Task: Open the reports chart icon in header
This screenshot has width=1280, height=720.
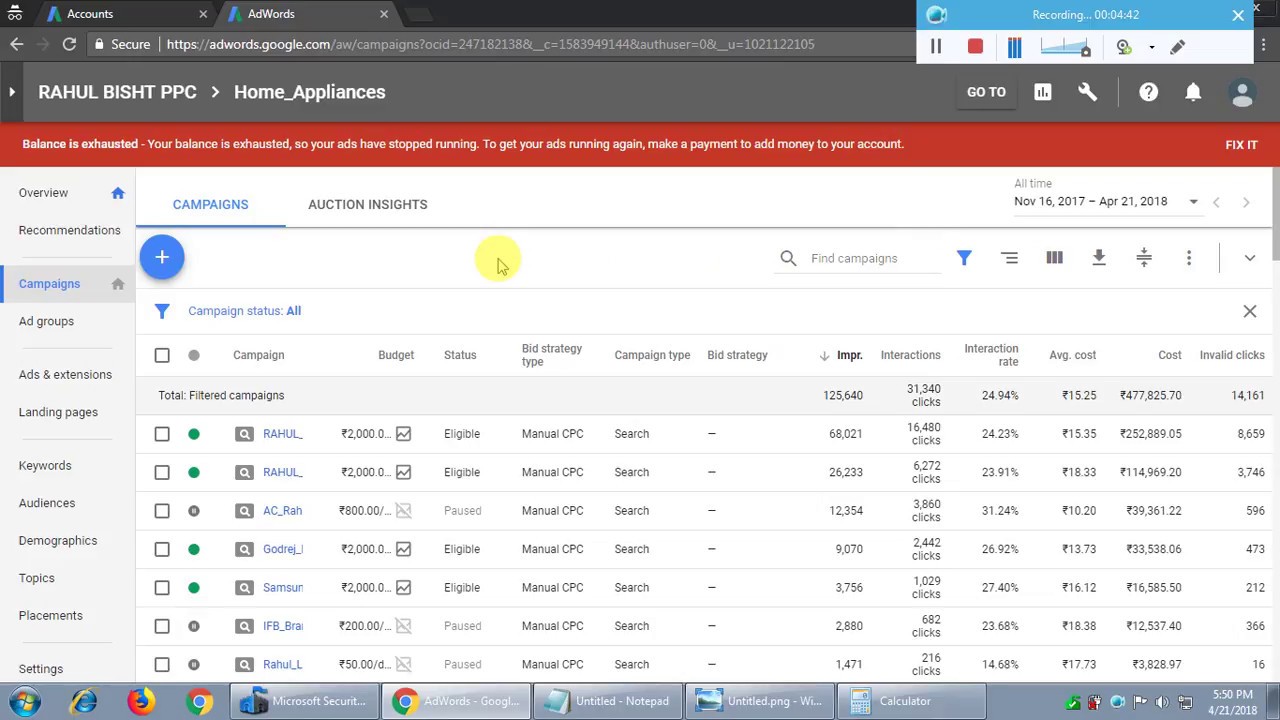Action: click(1043, 92)
